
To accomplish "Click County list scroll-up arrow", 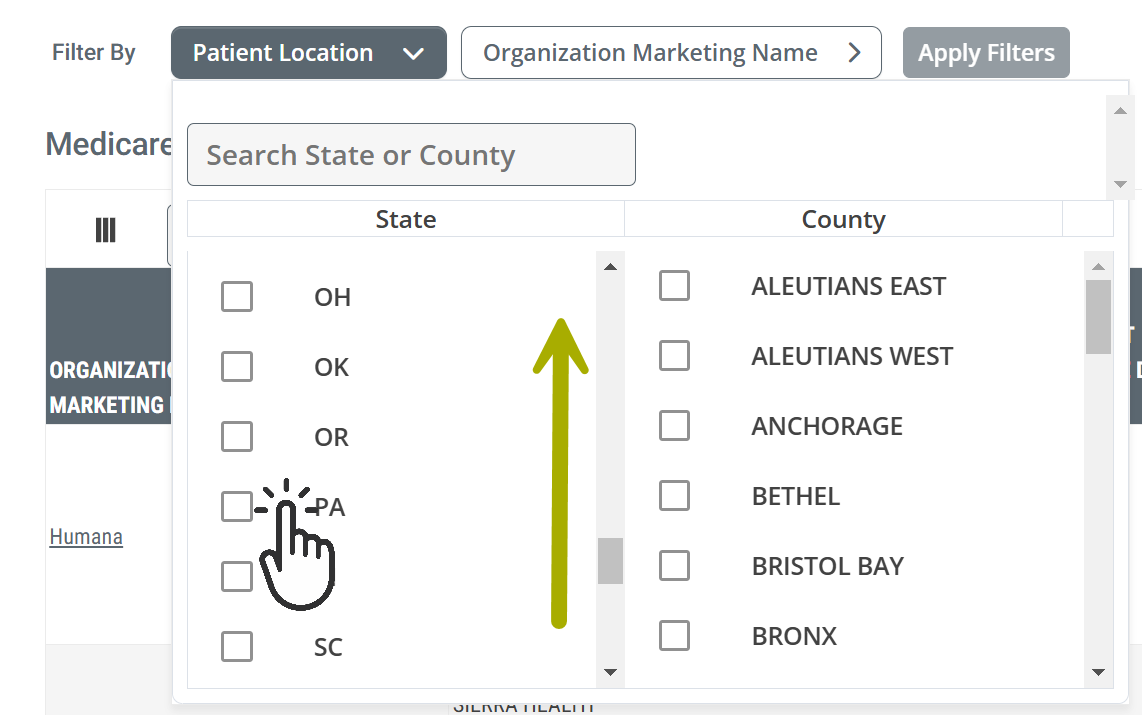I will point(1098,266).
